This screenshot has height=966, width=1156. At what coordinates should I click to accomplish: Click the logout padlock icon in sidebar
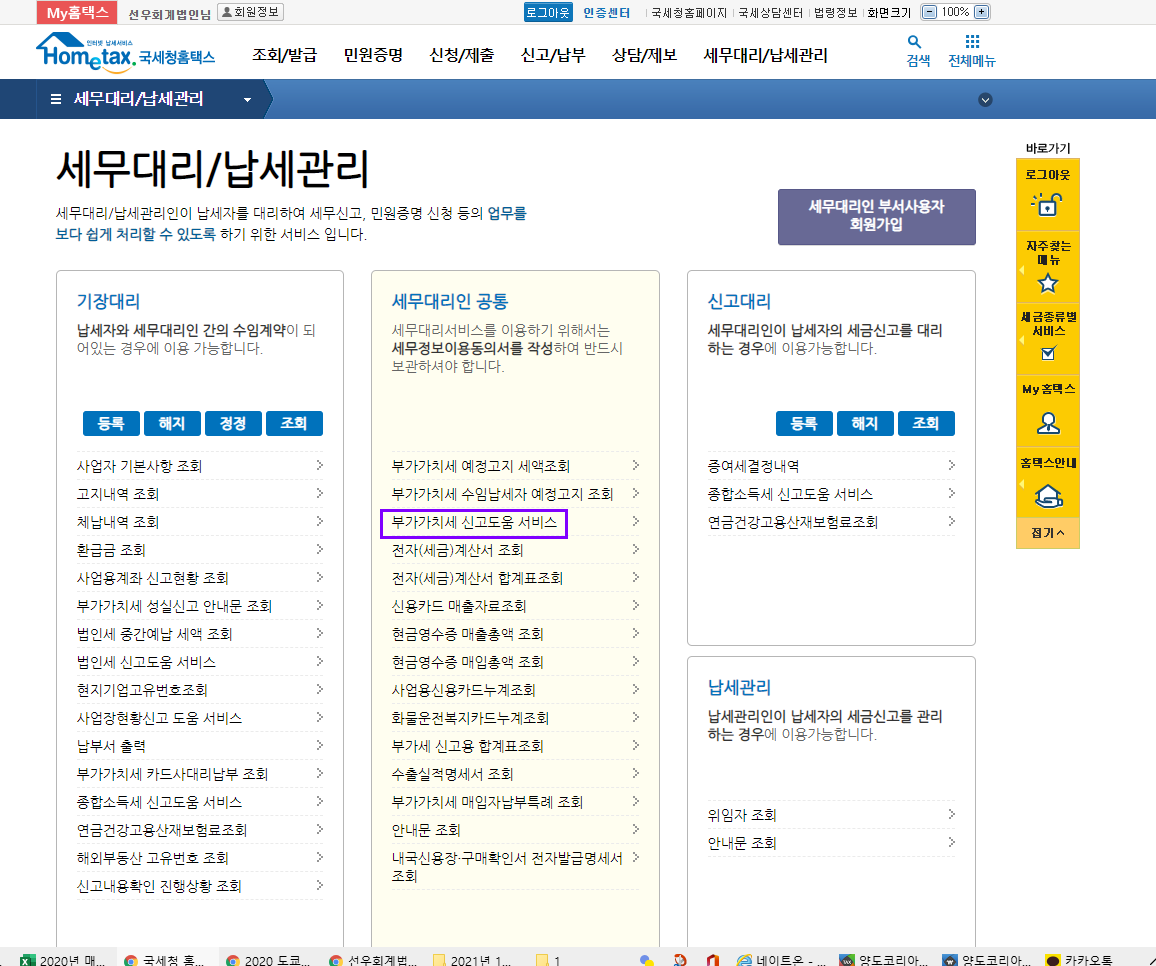click(1047, 203)
